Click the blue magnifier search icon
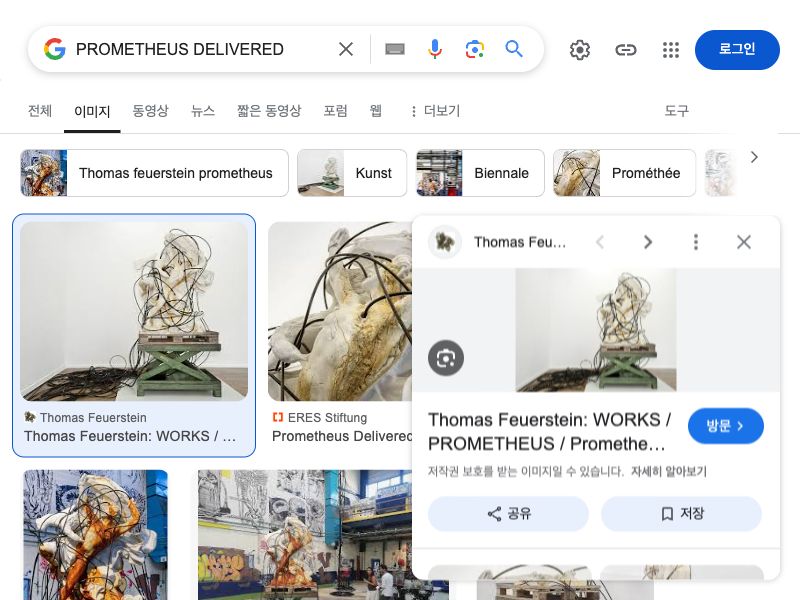The height and width of the screenshot is (600, 800). [514, 49]
